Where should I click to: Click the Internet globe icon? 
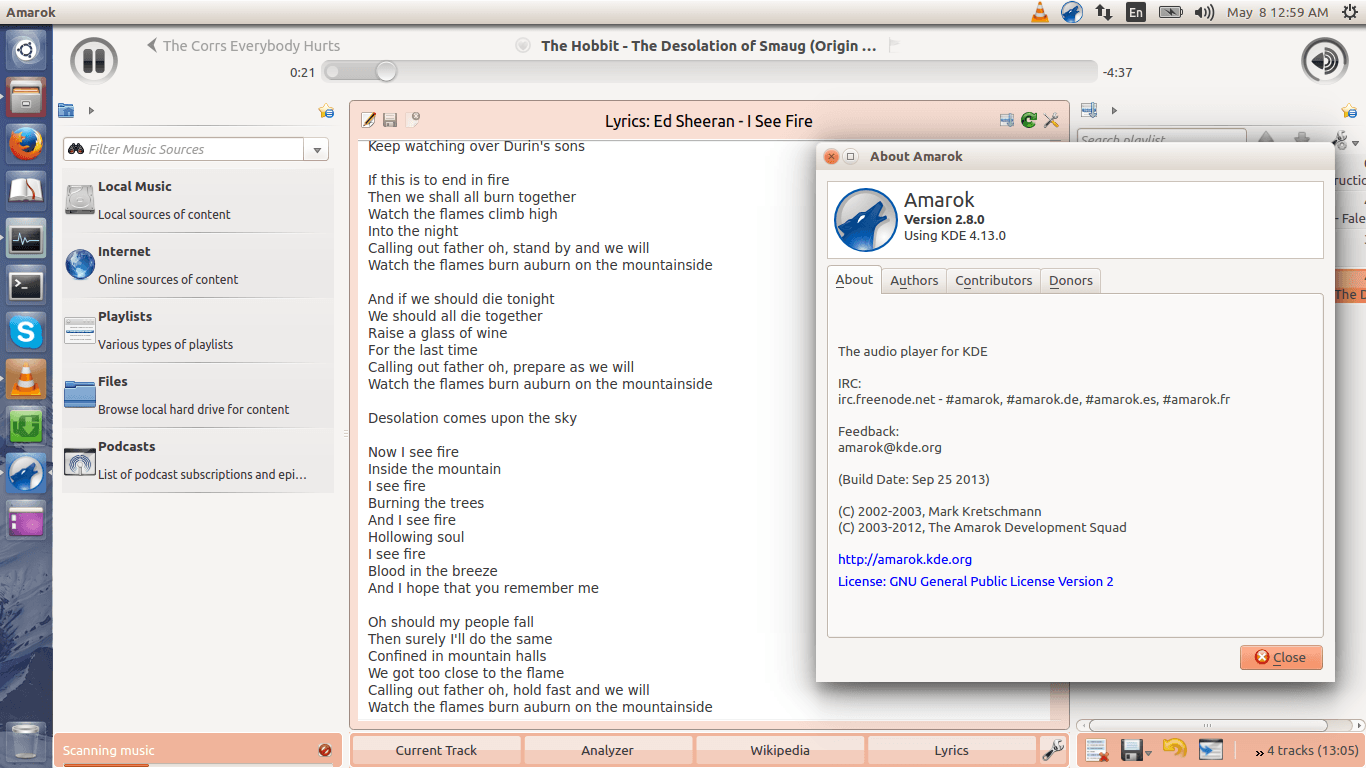pos(80,265)
